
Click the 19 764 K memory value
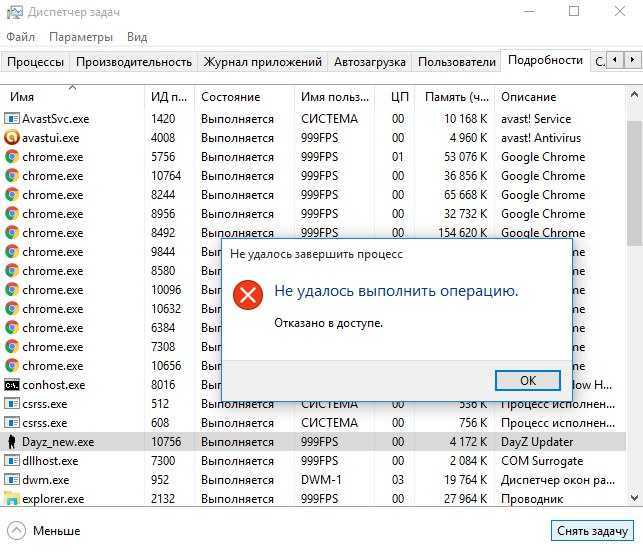[465, 480]
